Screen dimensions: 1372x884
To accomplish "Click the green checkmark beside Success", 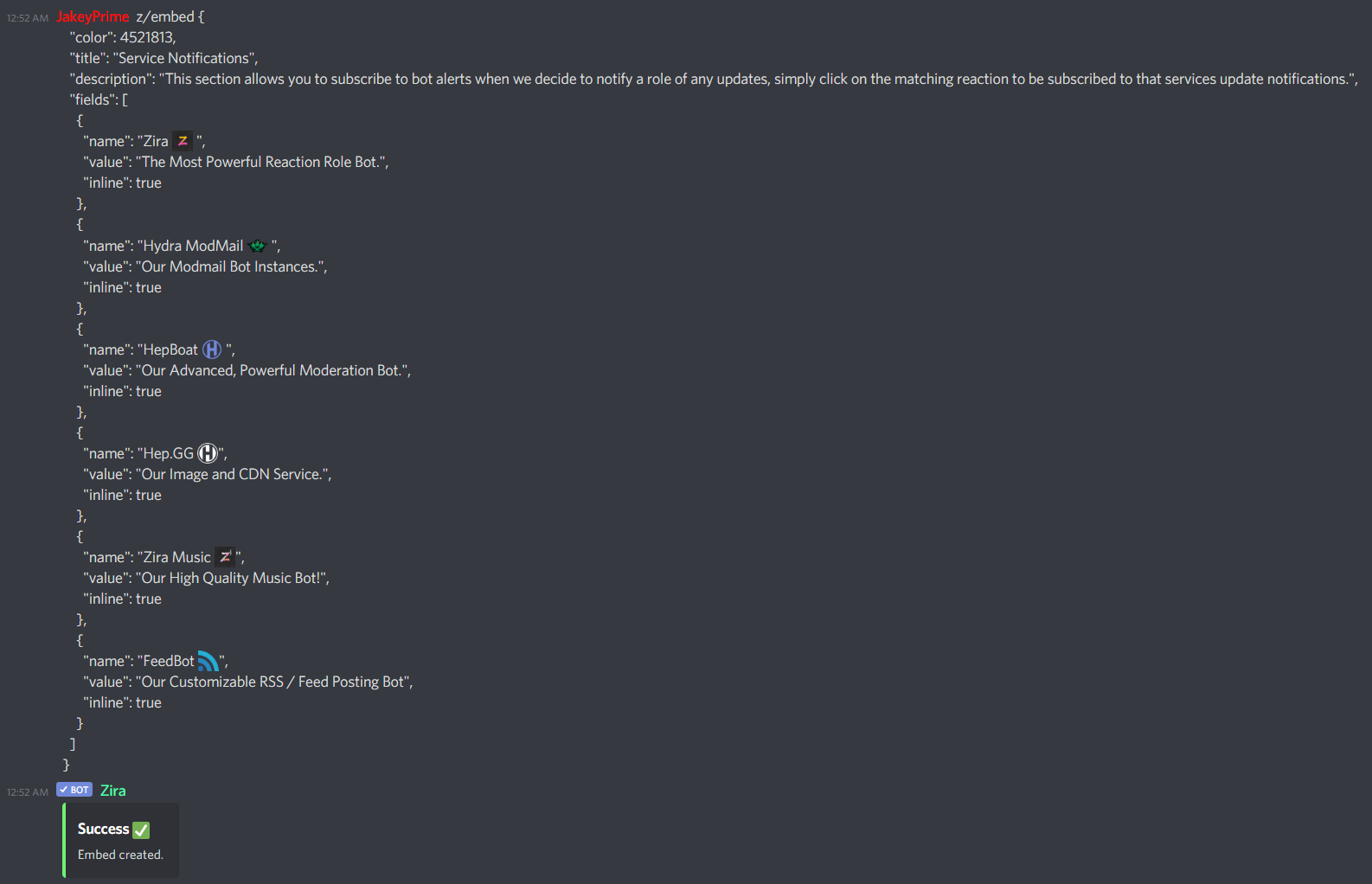I will pyautogui.click(x=141, y=830).
